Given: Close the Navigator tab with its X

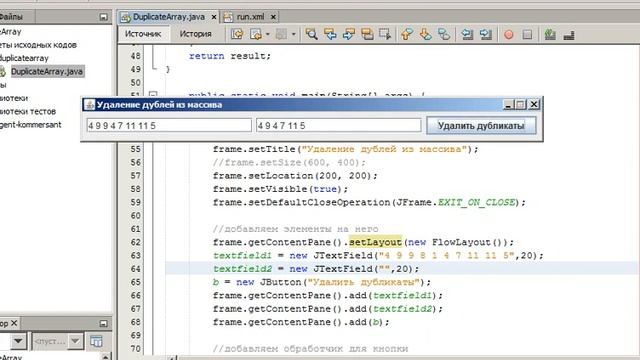Looking at the screenshot, I should click(x=14, y=323).
